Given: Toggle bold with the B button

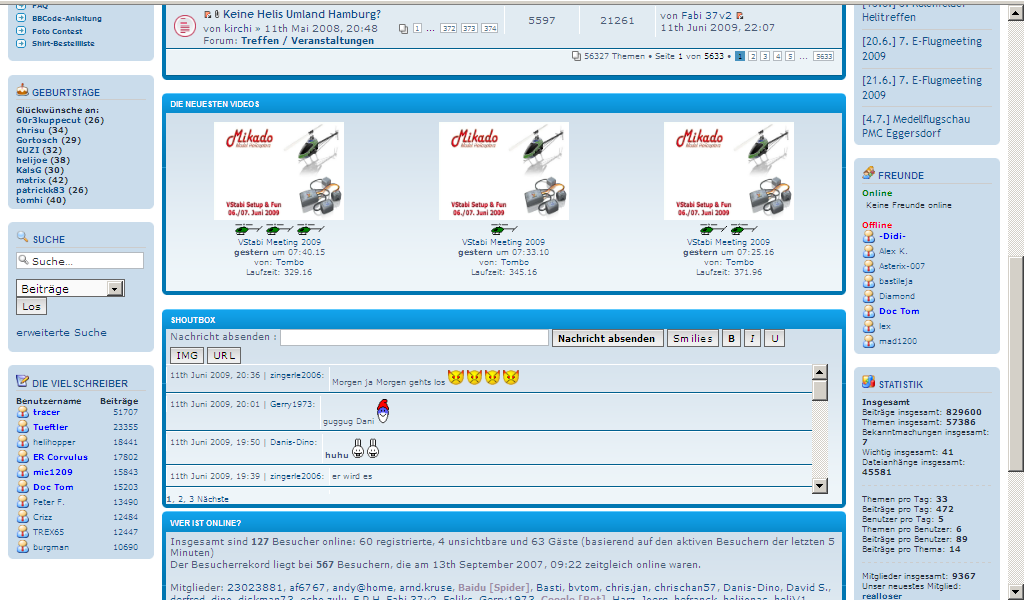Looking at the screenshot, I should 731,338.
